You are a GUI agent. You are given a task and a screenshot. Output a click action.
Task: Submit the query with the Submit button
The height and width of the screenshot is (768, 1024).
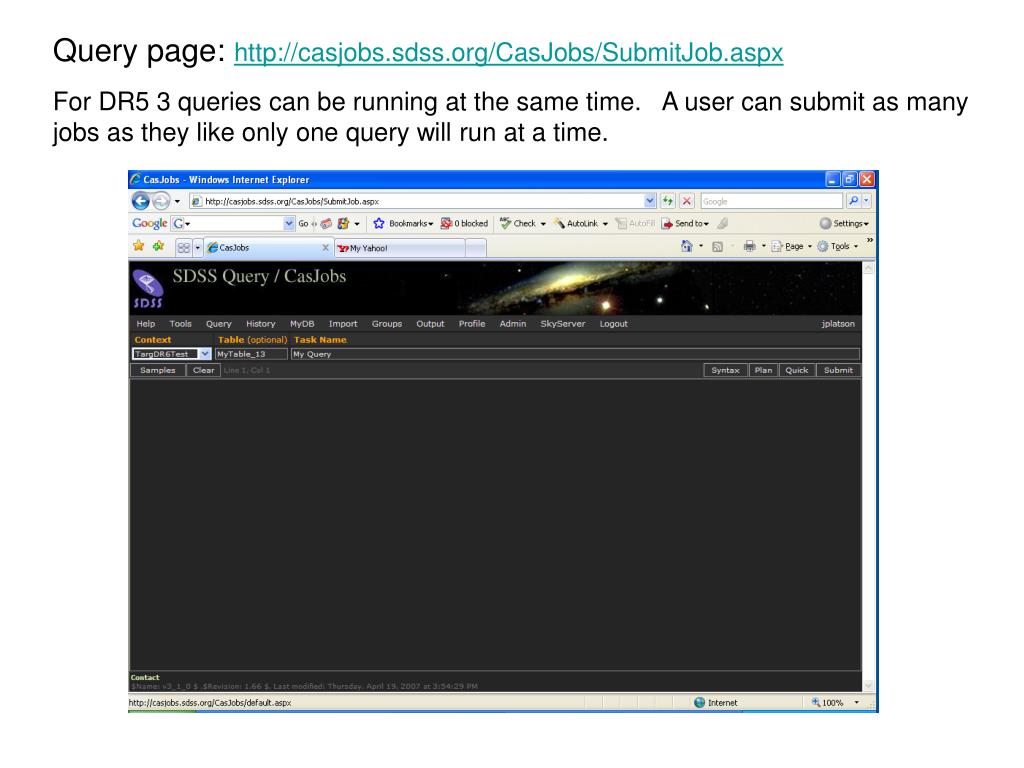[838, 370]
